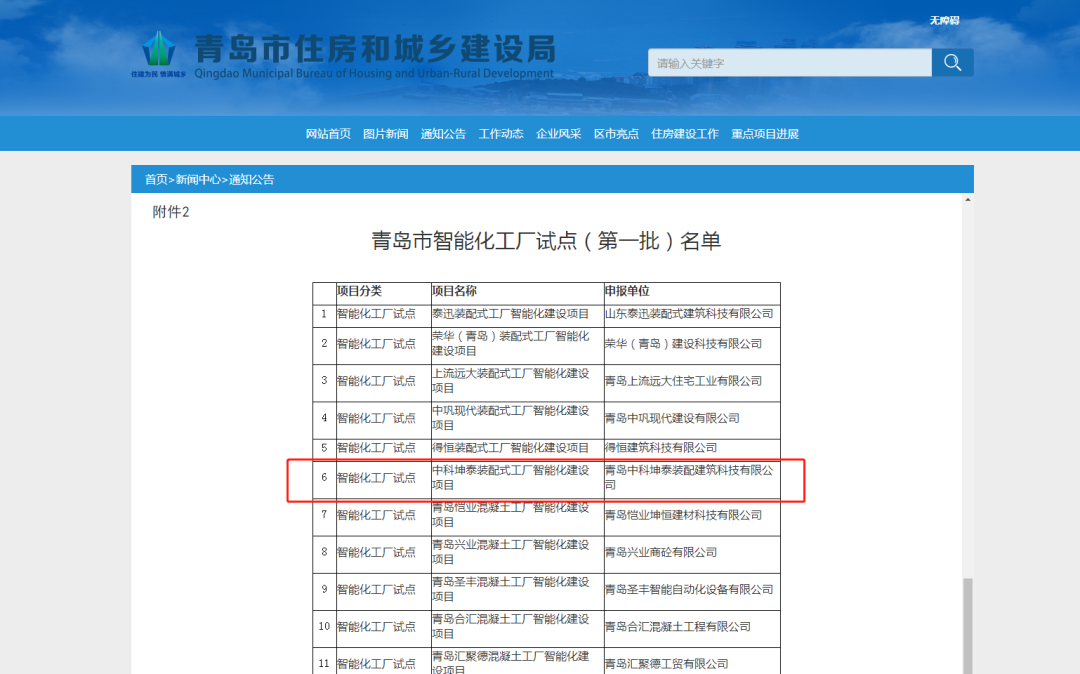Open the 图片新闻 menu item
This screenshot has width=1080, height=674.
[386, 134]
